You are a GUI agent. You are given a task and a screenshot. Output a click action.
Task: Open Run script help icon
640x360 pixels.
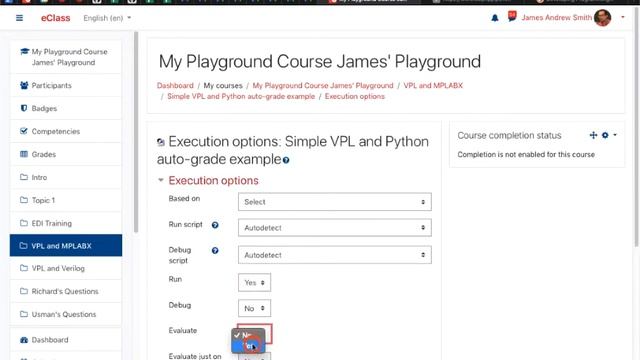click(x=215, y=225)
